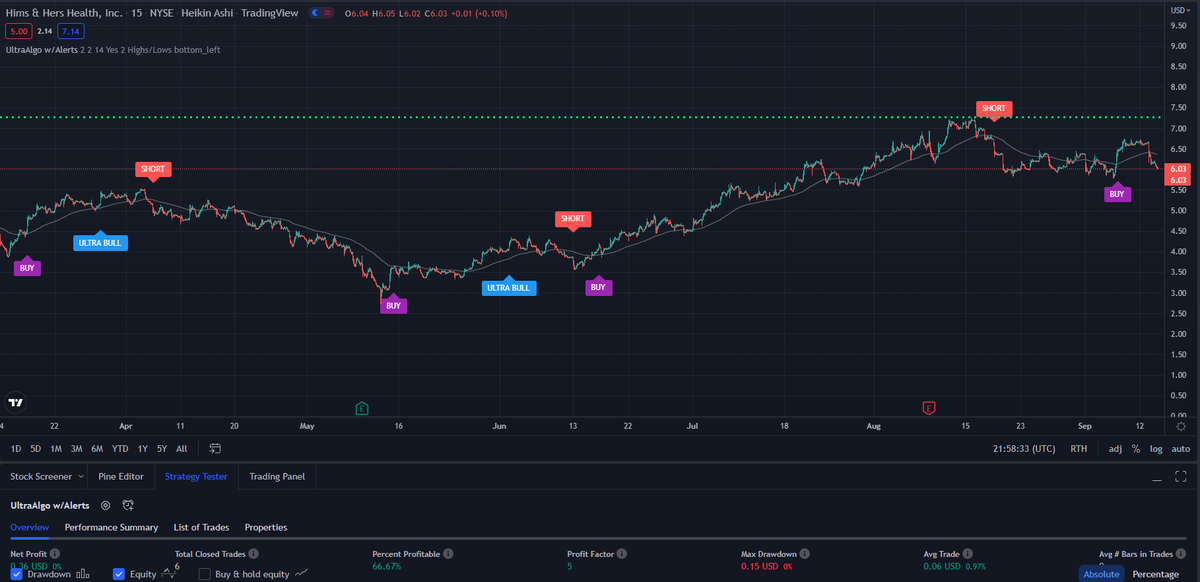Open the Pine Editor tab
Image resolution: width=1200 pixels, height=582 pixels.
tap(122, 477)
